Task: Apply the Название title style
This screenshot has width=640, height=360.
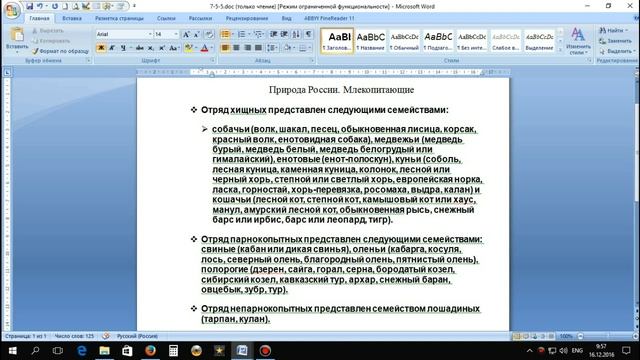Action: [x=371, y=41]
